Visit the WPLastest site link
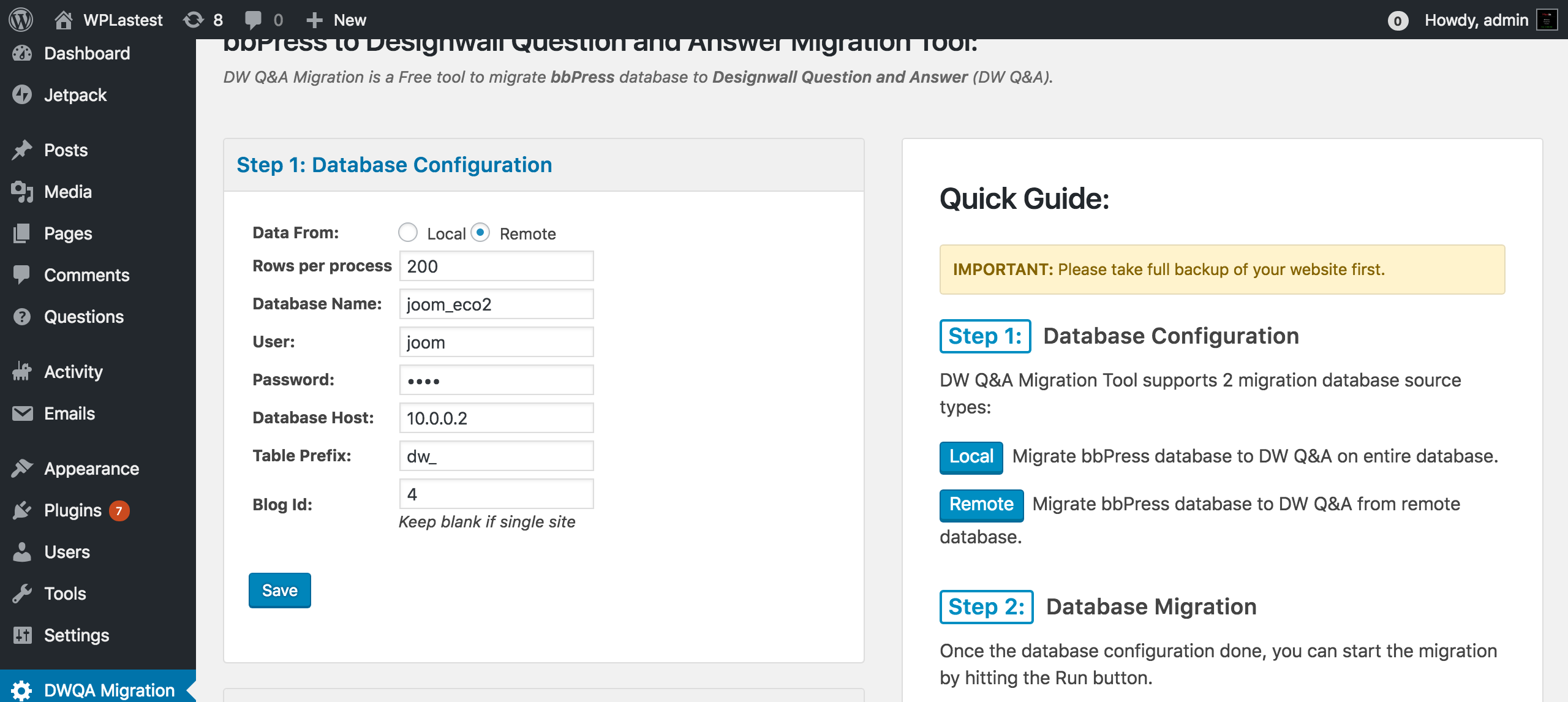Screen dimensions: 1568x702 click(123, 20)
